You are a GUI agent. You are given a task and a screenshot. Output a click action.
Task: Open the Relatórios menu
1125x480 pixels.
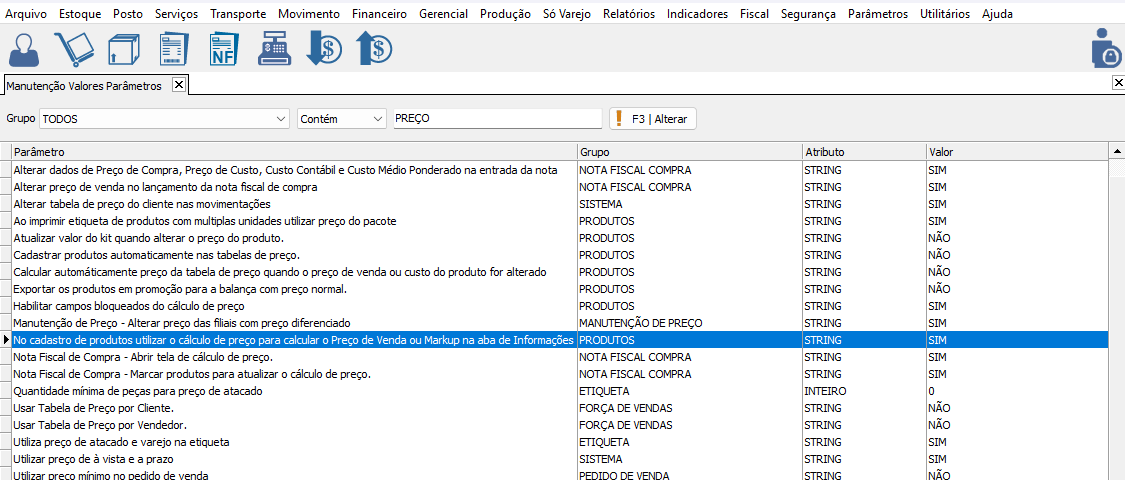click(x=628, y=14)
